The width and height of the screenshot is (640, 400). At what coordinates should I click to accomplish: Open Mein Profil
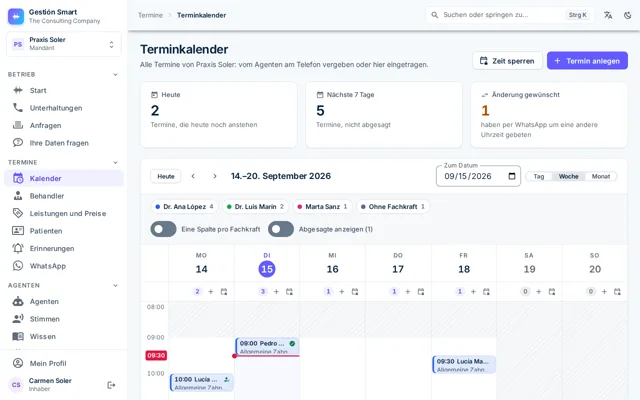(64, 363)
